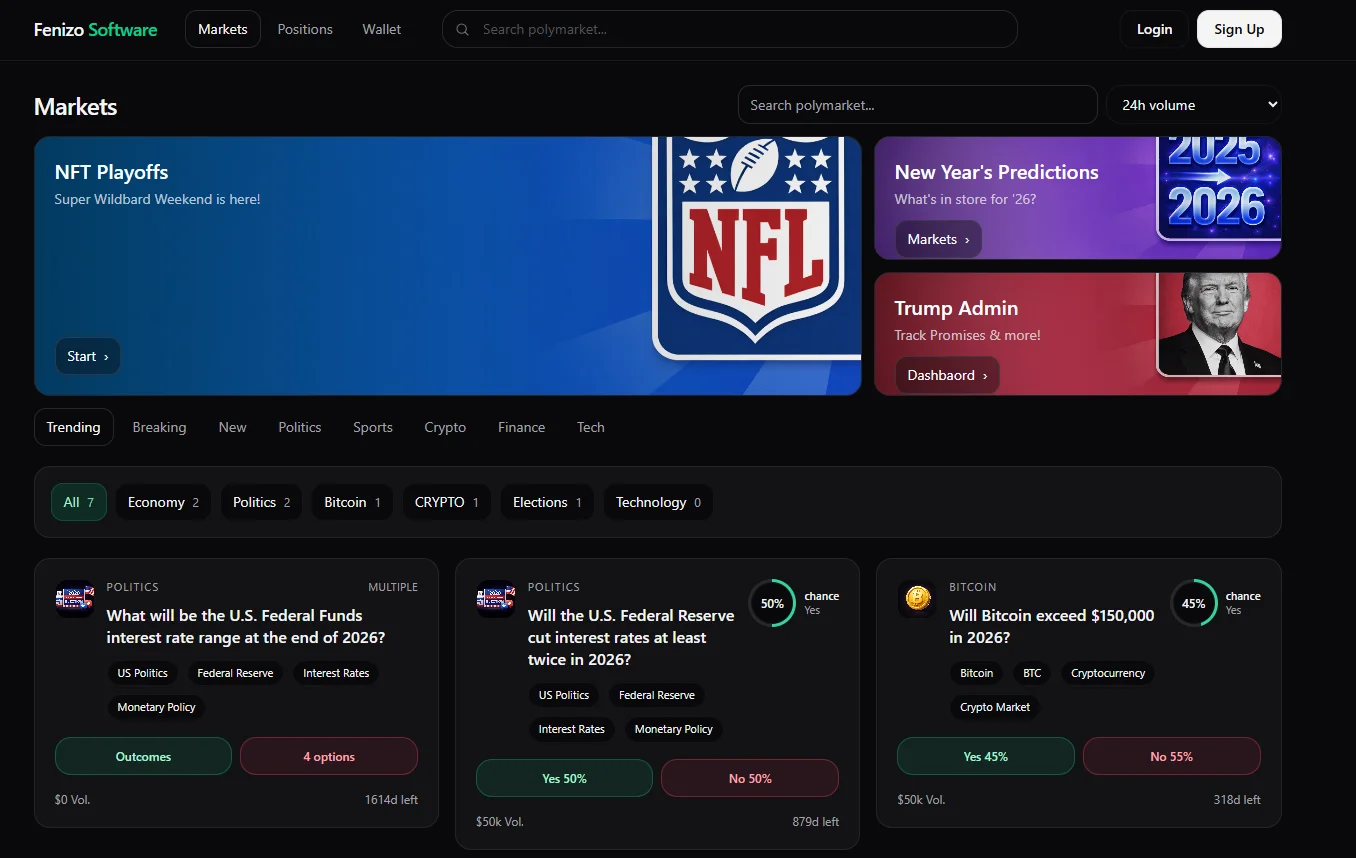The height and width of the screenshot is (858, 1356).
Task: Click the rate-cut market flag icon
Action: click(496, 598)
